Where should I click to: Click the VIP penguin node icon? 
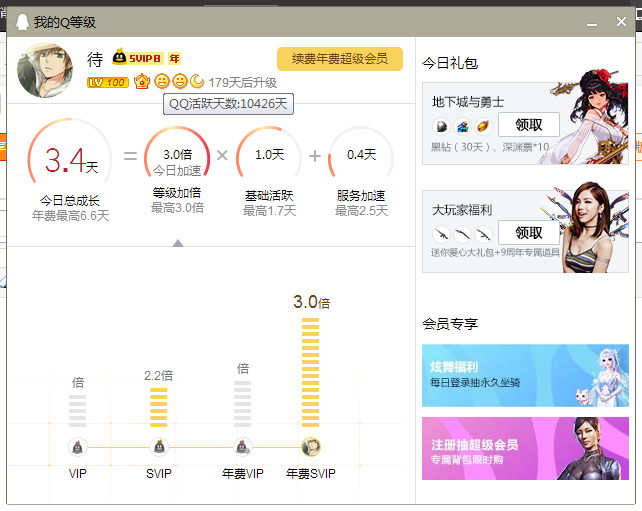pyautogui.click(x=77, y=447)
